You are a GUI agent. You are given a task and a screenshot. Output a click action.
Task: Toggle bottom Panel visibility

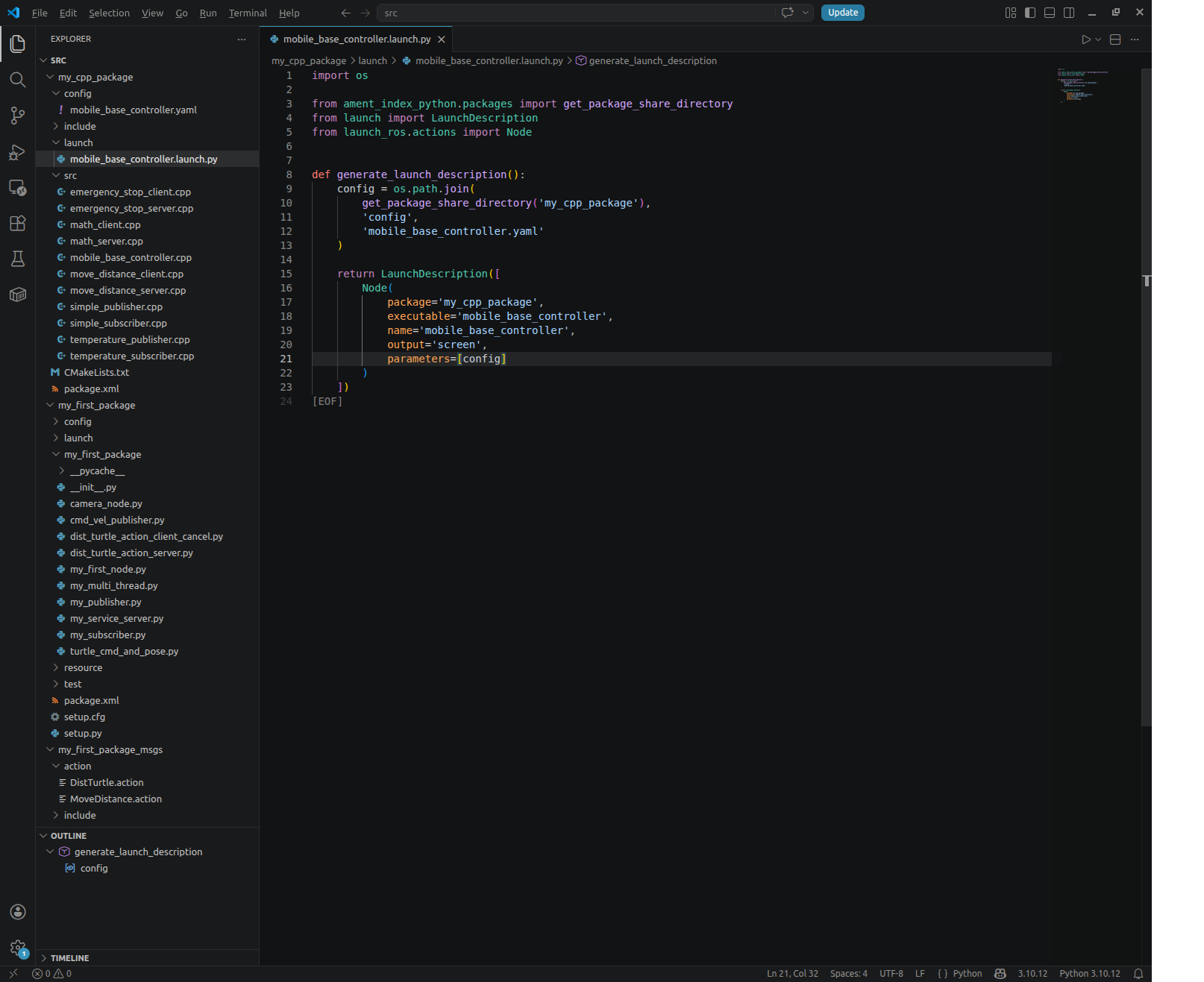tap(1050, 13)
